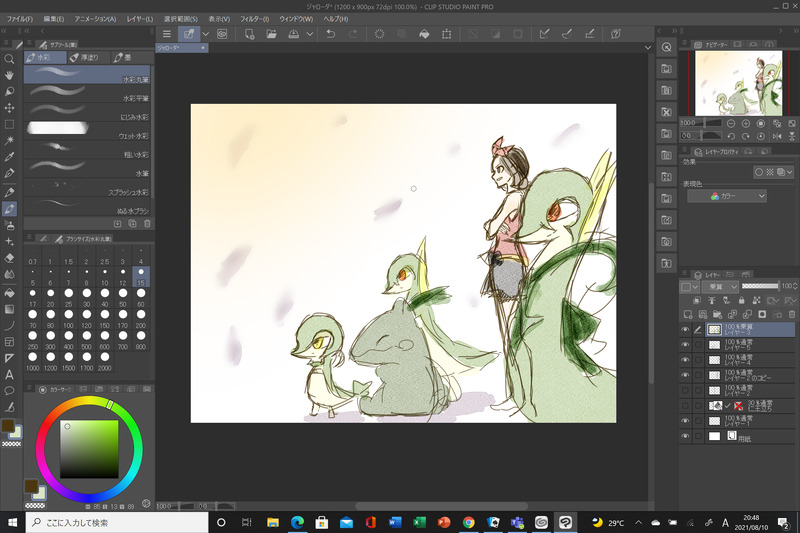This screenshot has width=800, height=533.
Task: Select the ウェット水彩 brush
Action: pyautogui.click(x=87, y=131)
